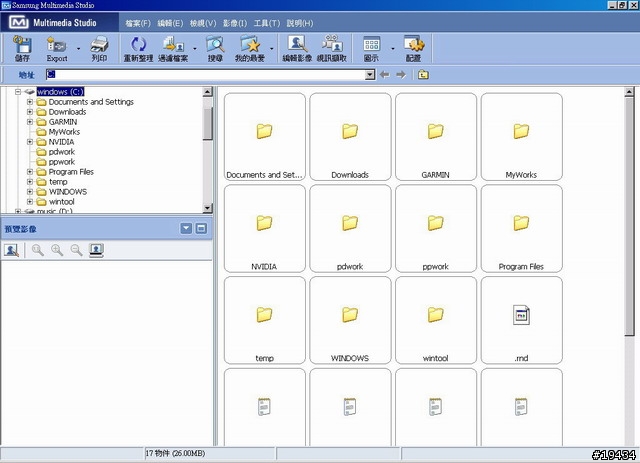
Task: Open the Filter files dropdown arrow
Action: point(194,49)
